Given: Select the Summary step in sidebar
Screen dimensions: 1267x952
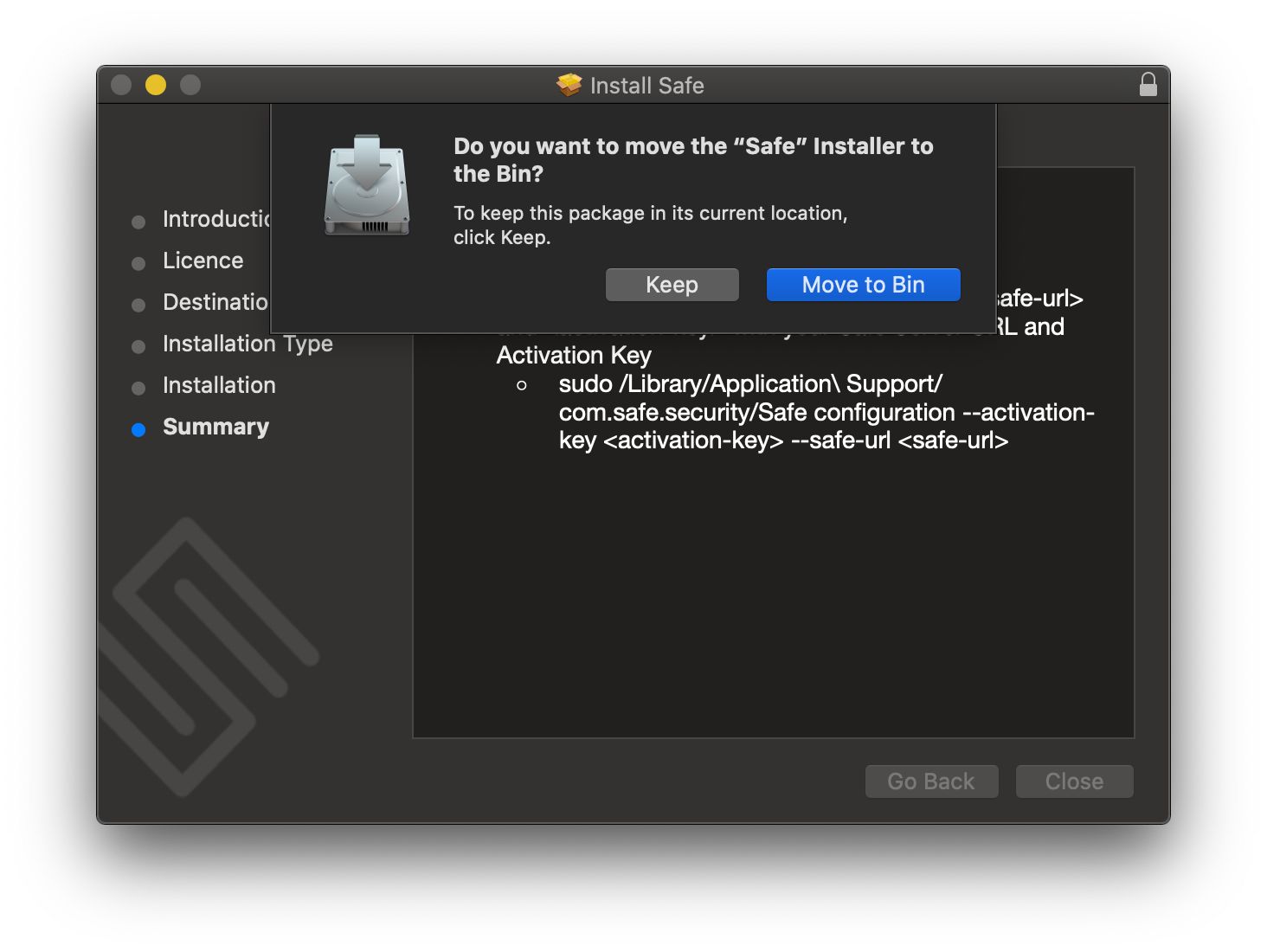Looking at the screenshot, I should tap(215, 427).
